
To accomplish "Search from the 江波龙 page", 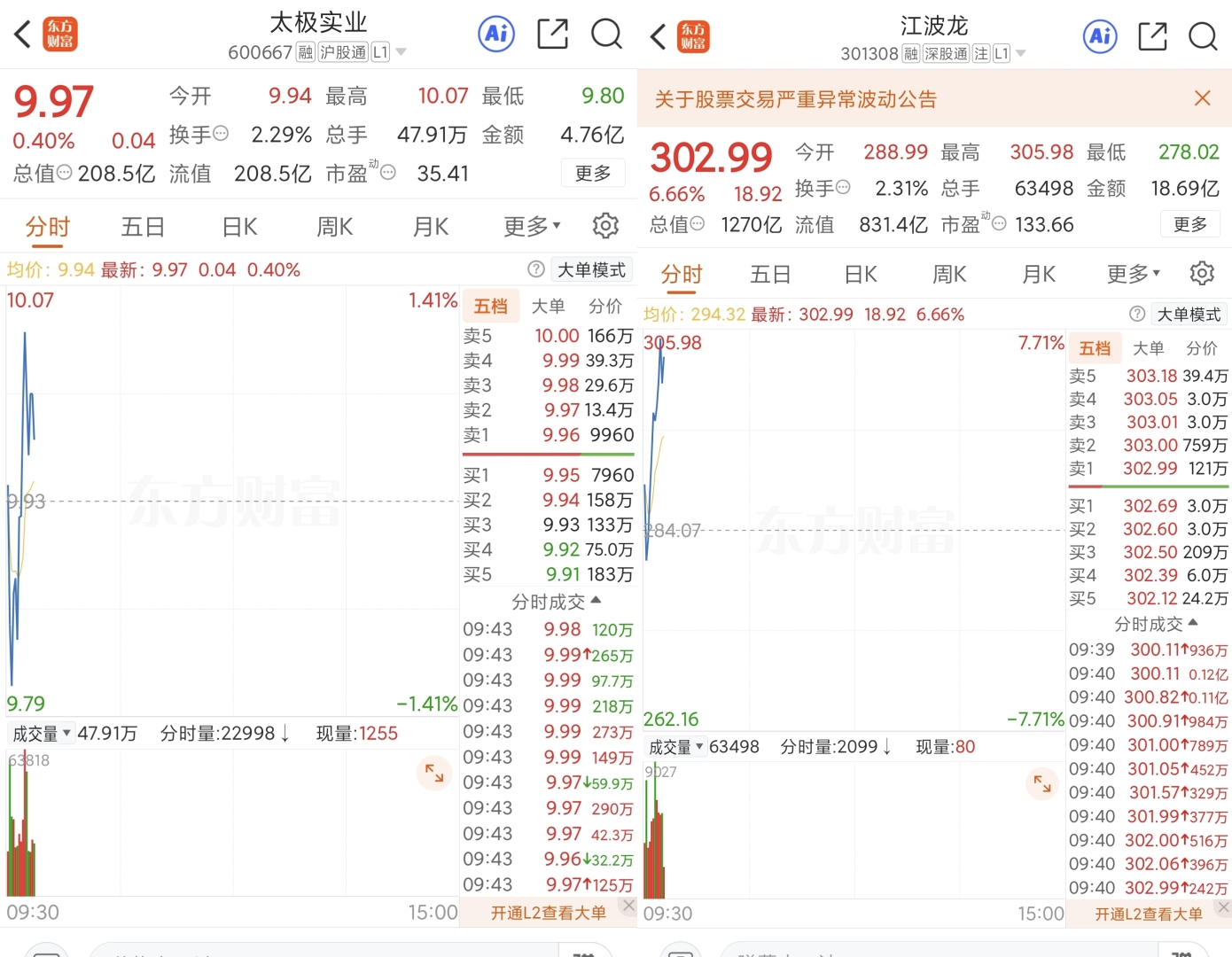I will tap(1203, 36).
